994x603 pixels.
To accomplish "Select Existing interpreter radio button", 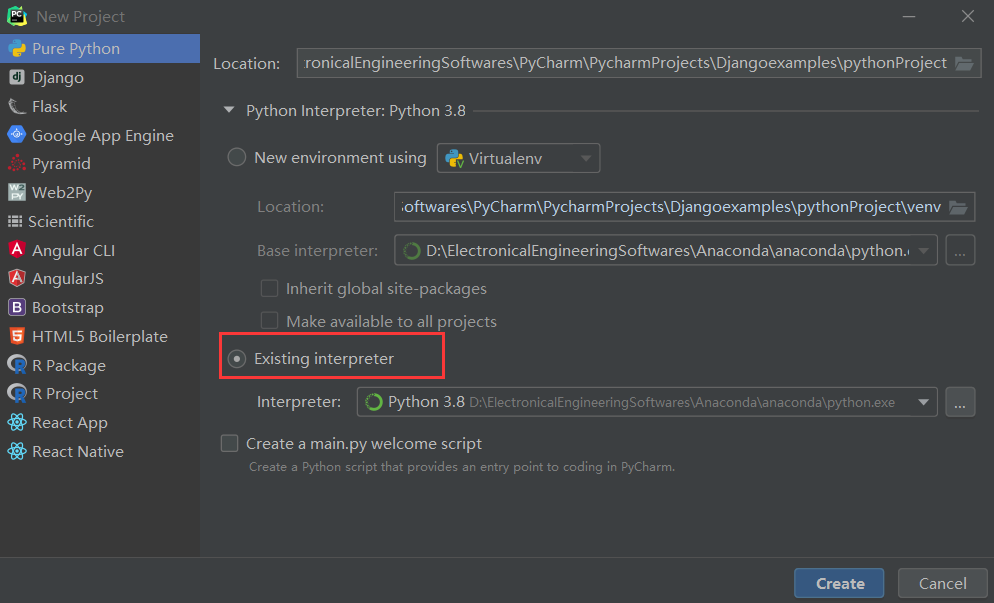I will [236, 359].
